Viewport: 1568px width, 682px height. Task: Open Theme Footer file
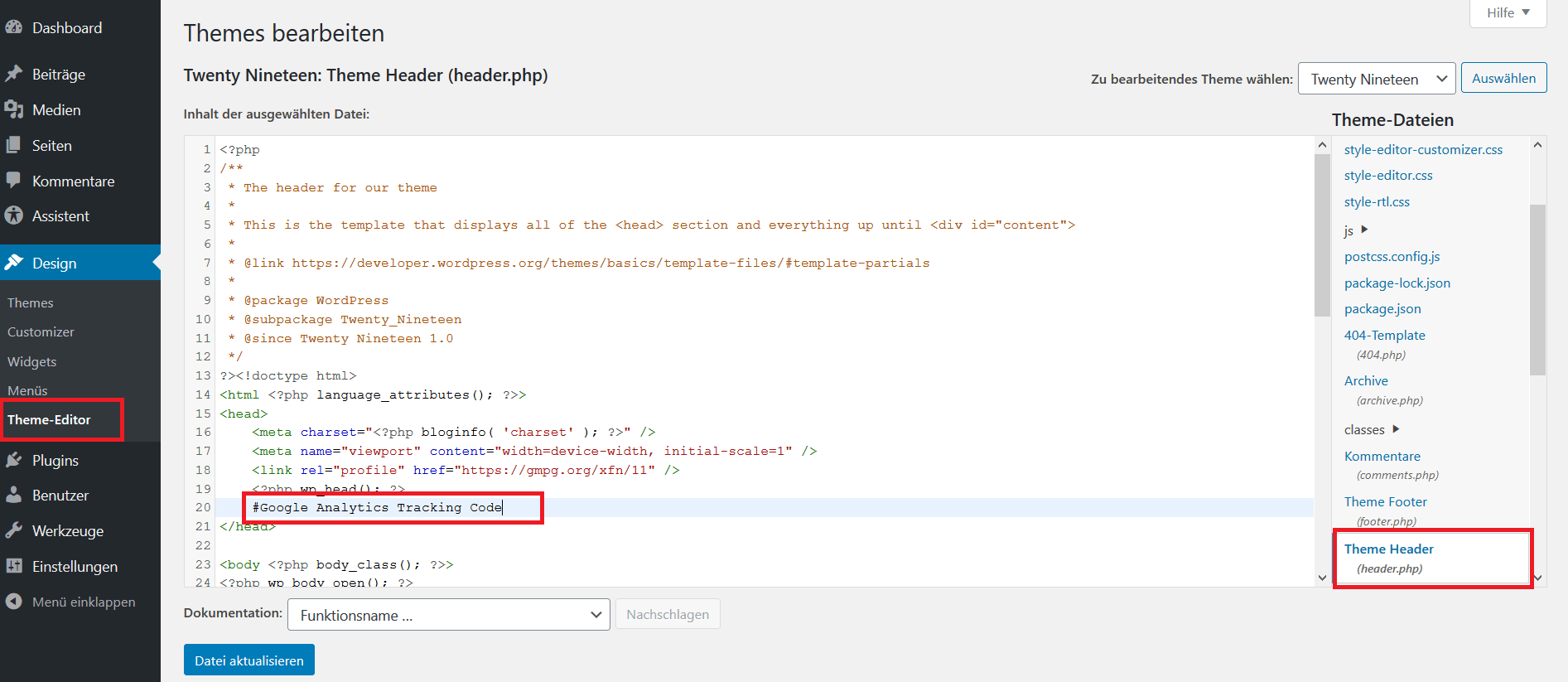[1386, 501]
